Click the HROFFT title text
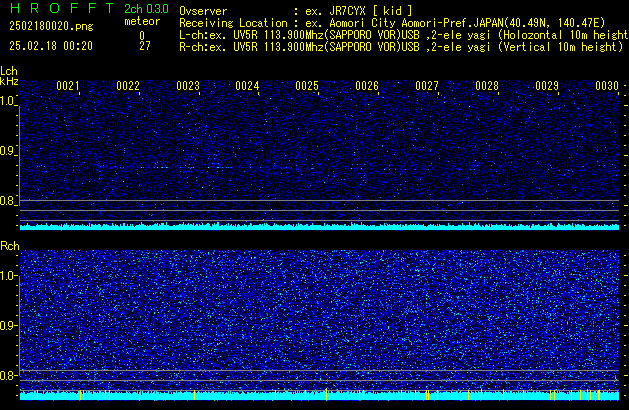Image resolution: width=629 pixels, height=410 pixels. 62,8
